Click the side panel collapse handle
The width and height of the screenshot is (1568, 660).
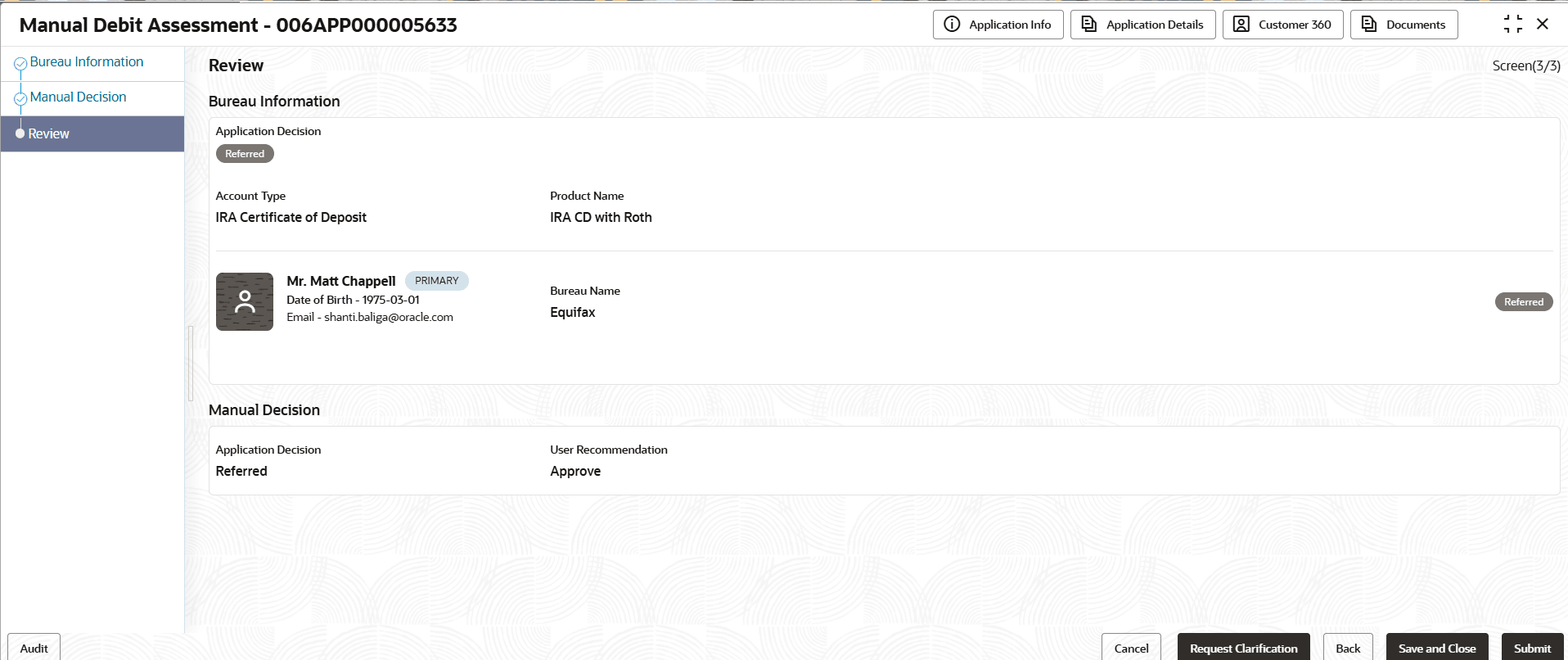click(191, 363)
